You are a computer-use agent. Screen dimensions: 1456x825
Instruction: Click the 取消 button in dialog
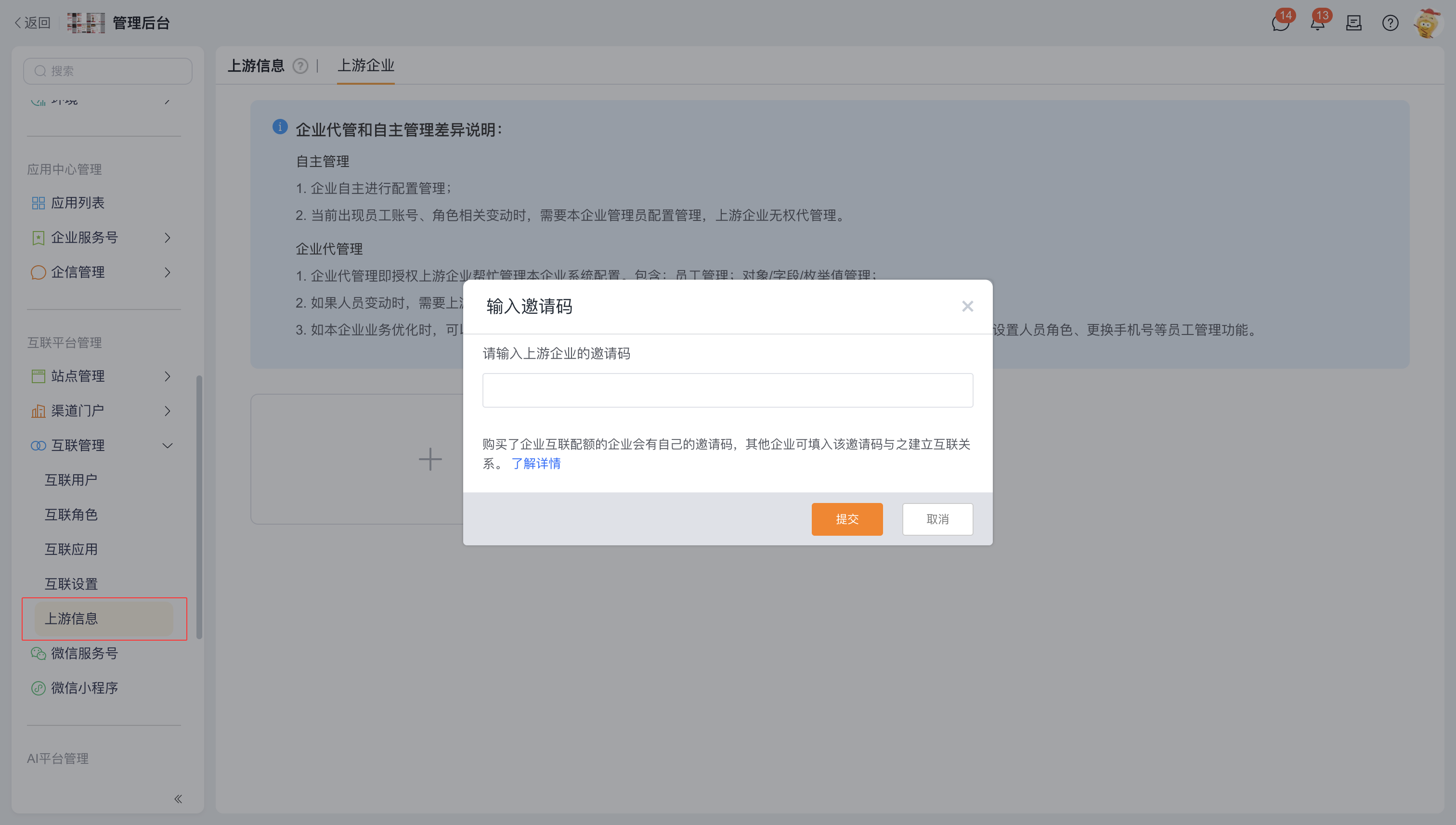[937, 519]
